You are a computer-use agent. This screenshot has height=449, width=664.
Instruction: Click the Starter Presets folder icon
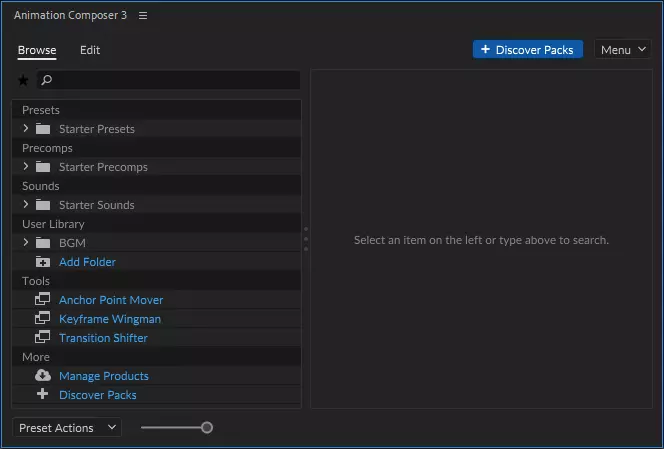[x=43, y=128]
